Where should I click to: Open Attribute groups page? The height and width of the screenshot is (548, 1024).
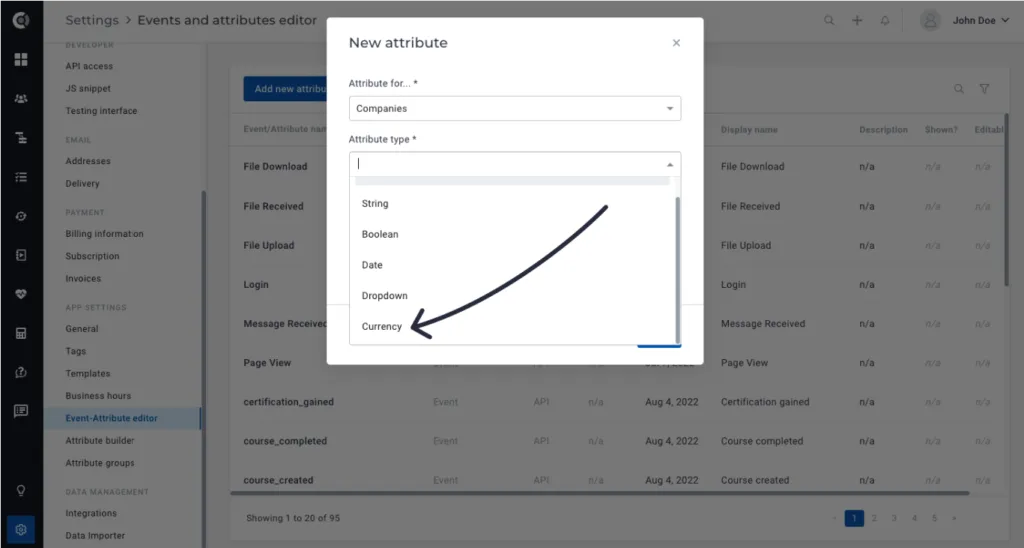[x=100, y=463]
